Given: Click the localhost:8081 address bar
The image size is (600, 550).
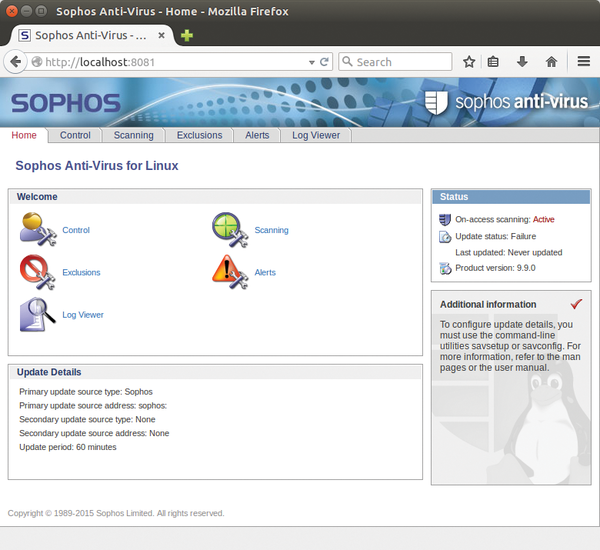Looking at the screenshot, I should pos(174,62).
